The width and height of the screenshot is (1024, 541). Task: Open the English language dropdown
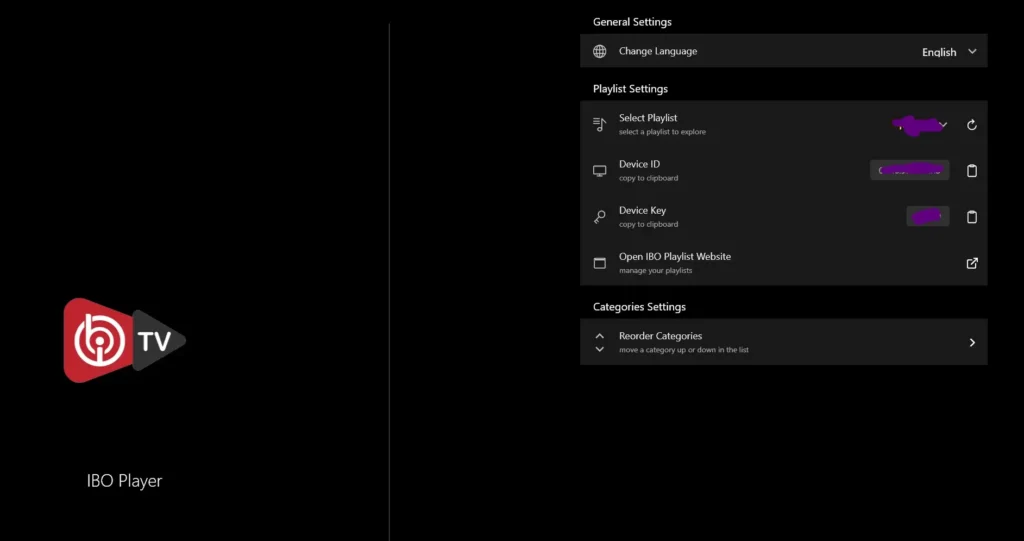click(x=949, y=52)
